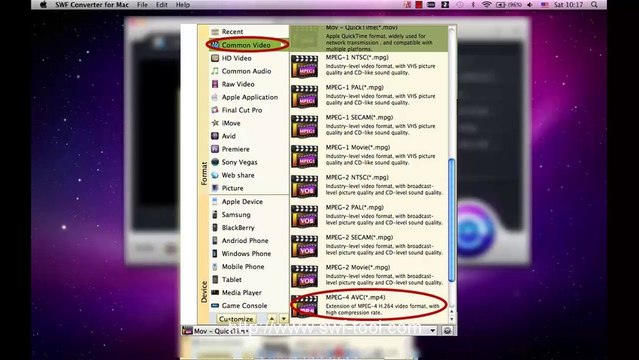Pick MPEG-2 SECAM VOB thumbnail
The width and height of the screenshot is (639, 360).
pos(304,246)
